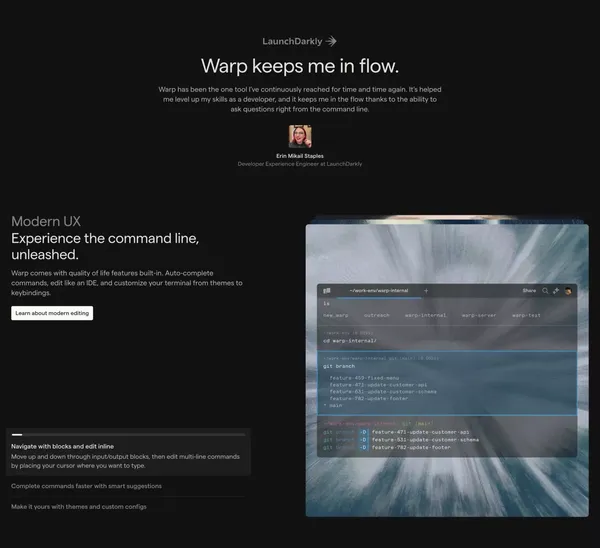This screenshot has width=600, height=548.
Task: Click the Warp keeps me in flow heading
Action: pos(300,66)
